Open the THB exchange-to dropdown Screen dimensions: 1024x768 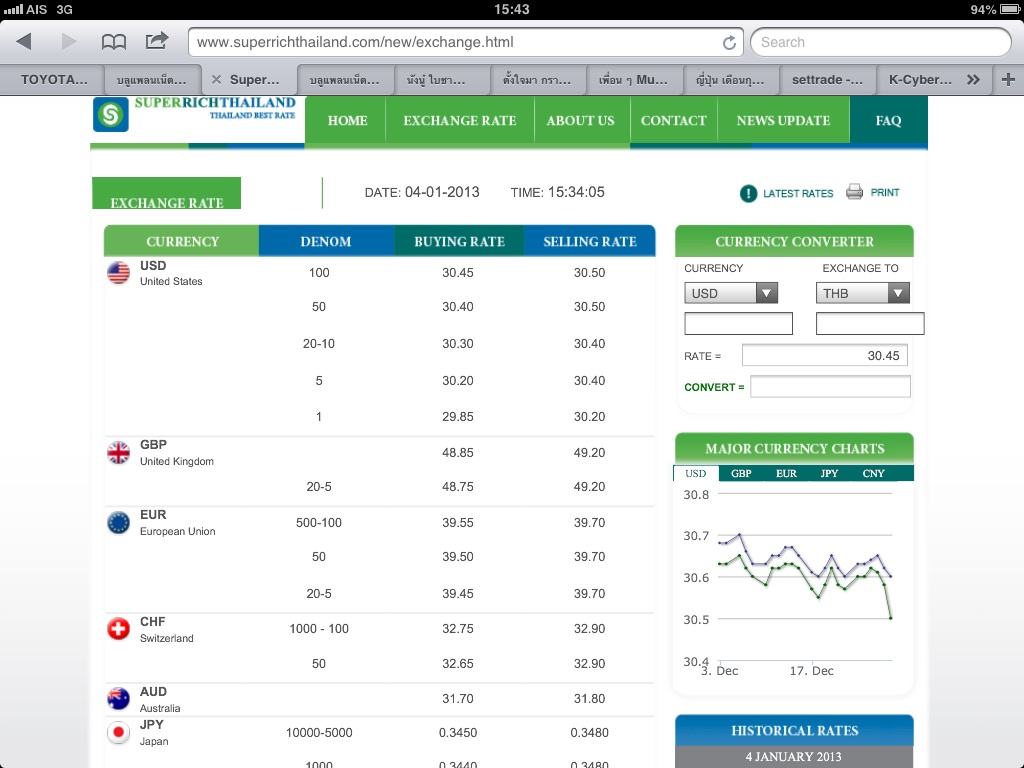pos(862,293)
